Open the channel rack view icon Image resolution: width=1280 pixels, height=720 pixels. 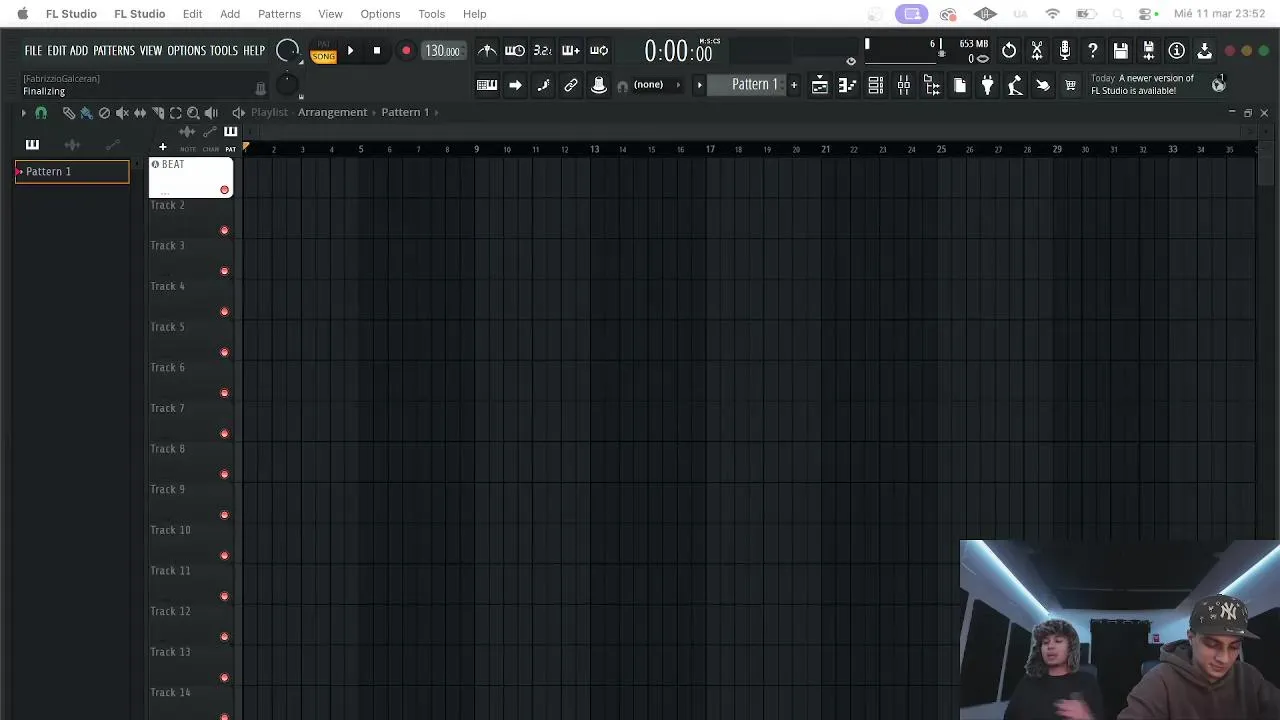click(x=875, y=86)
